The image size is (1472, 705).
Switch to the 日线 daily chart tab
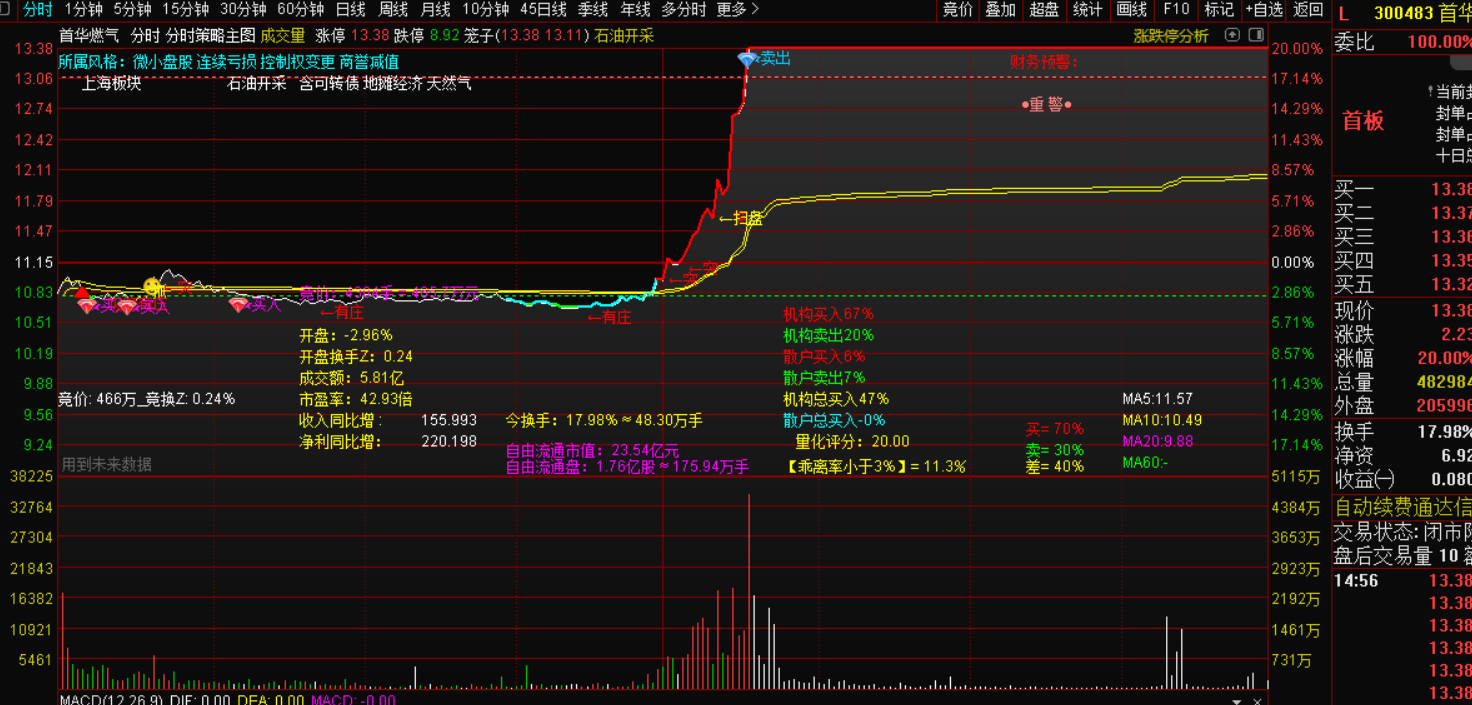350,9
